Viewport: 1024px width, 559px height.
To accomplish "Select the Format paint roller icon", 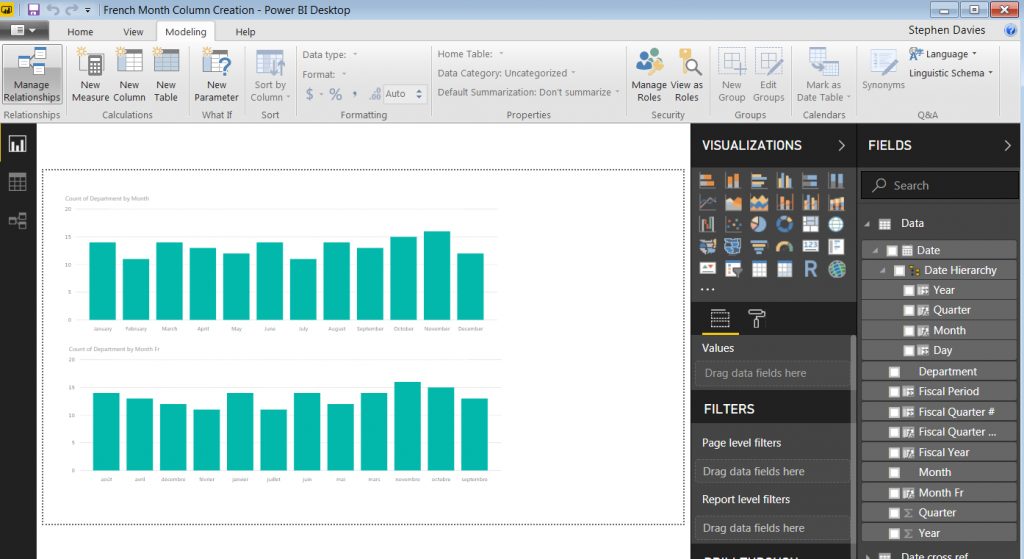I will 757,318.
